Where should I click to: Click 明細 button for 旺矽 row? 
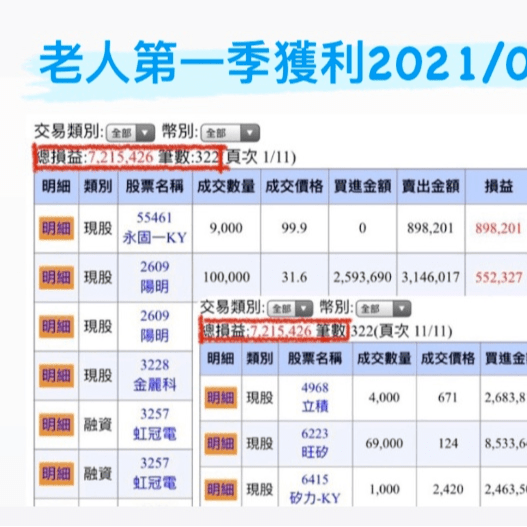[x=220, y=444]
